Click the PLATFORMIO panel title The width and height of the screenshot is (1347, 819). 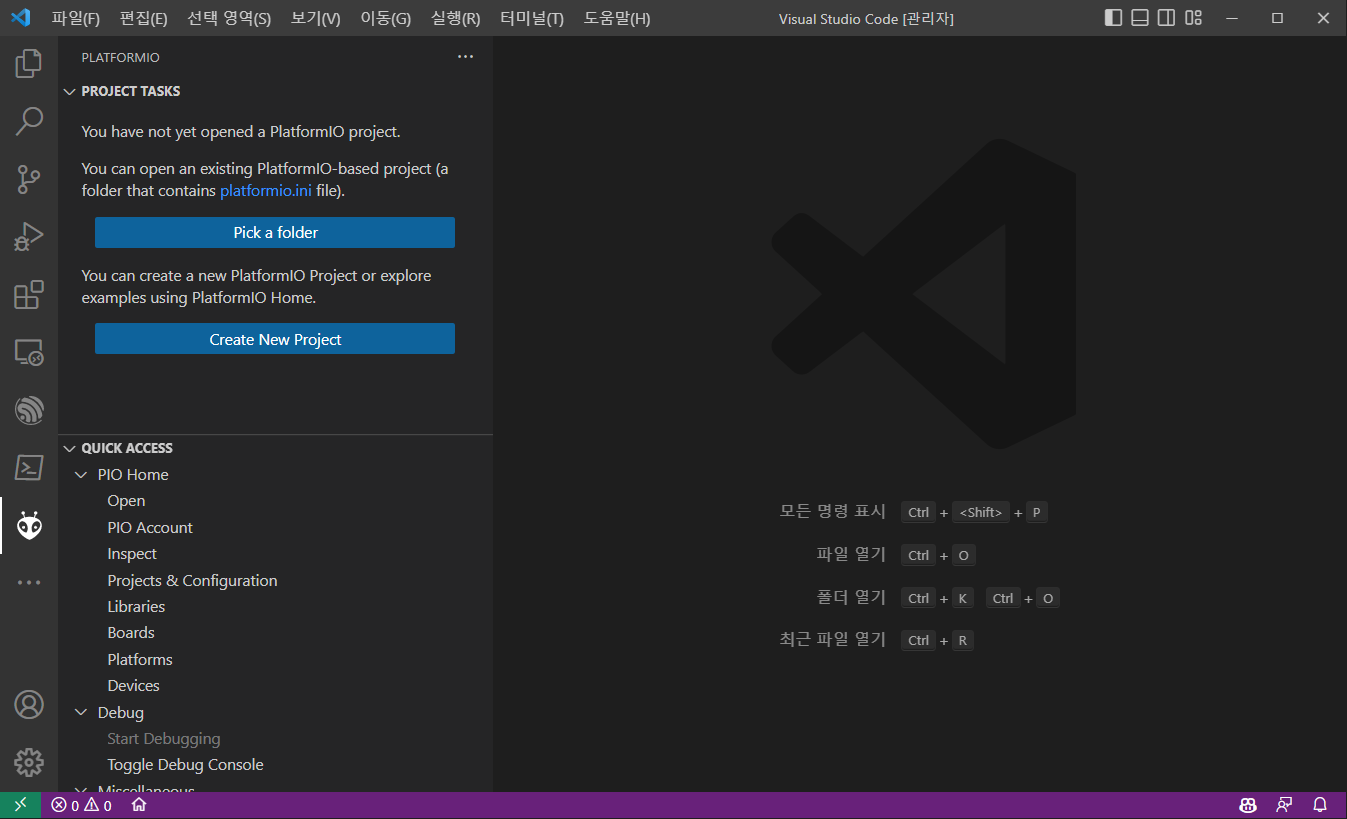pyautogui.click(x=120, y=58)
